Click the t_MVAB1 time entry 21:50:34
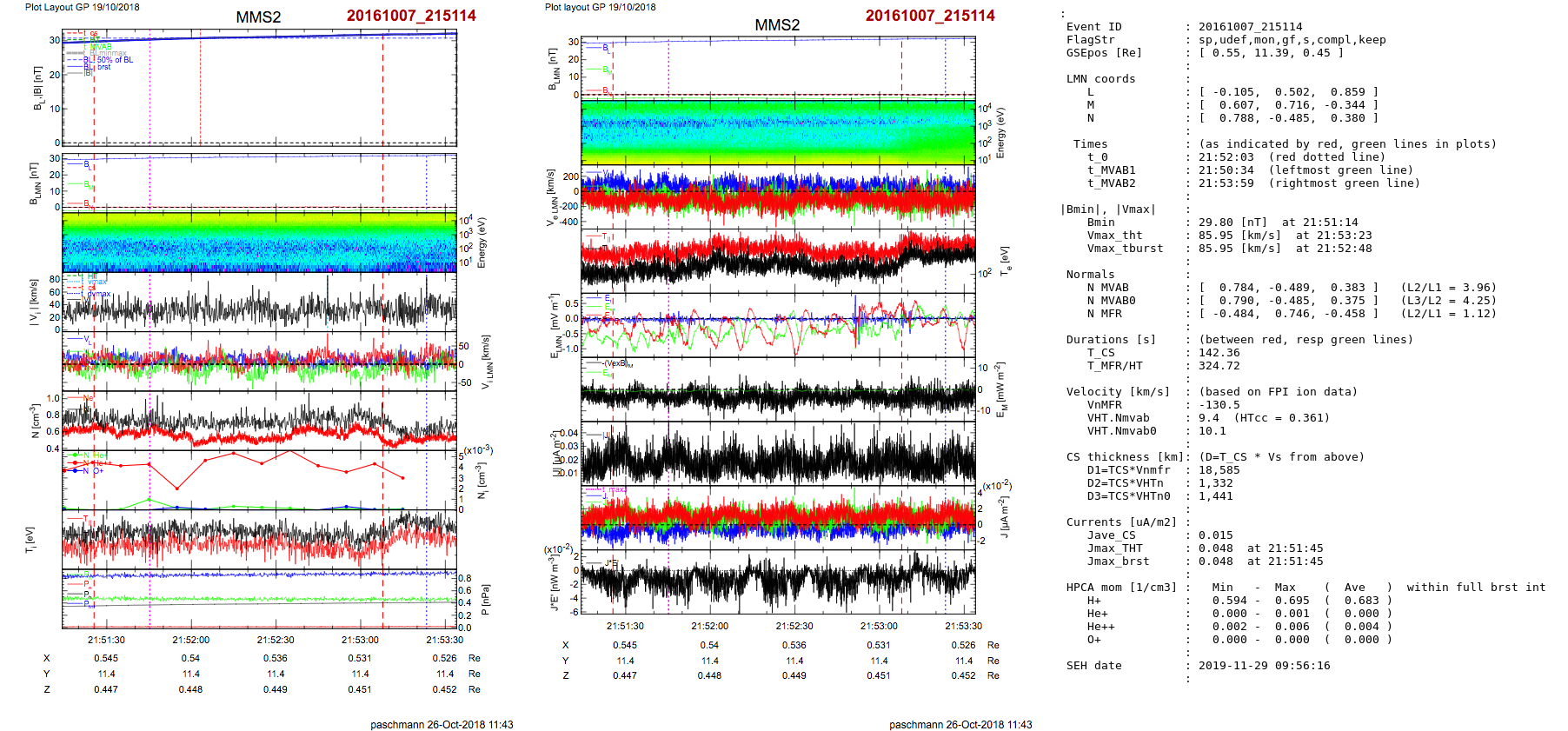Viewport: 1568px width, 731px height. click(1226, 170)
